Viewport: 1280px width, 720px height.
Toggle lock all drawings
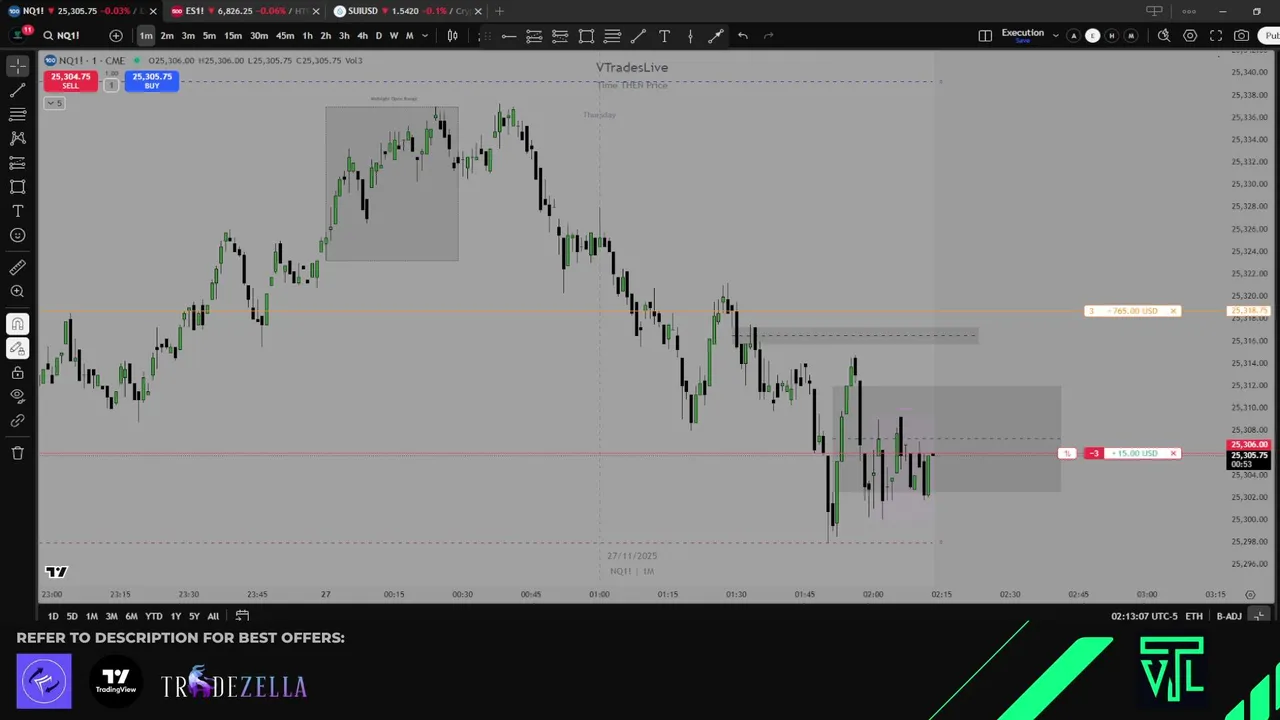coord(17,372)
